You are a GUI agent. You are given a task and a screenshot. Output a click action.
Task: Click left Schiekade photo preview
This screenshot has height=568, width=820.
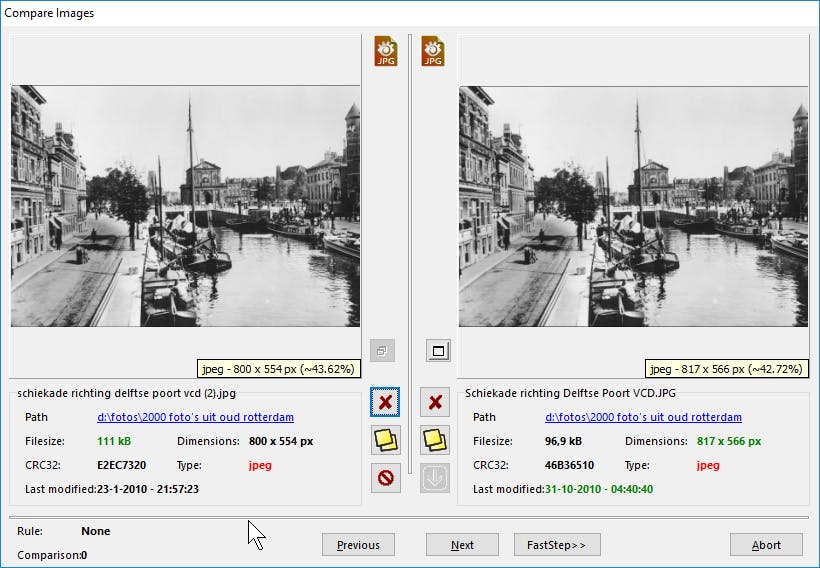[x=185, y=206]
